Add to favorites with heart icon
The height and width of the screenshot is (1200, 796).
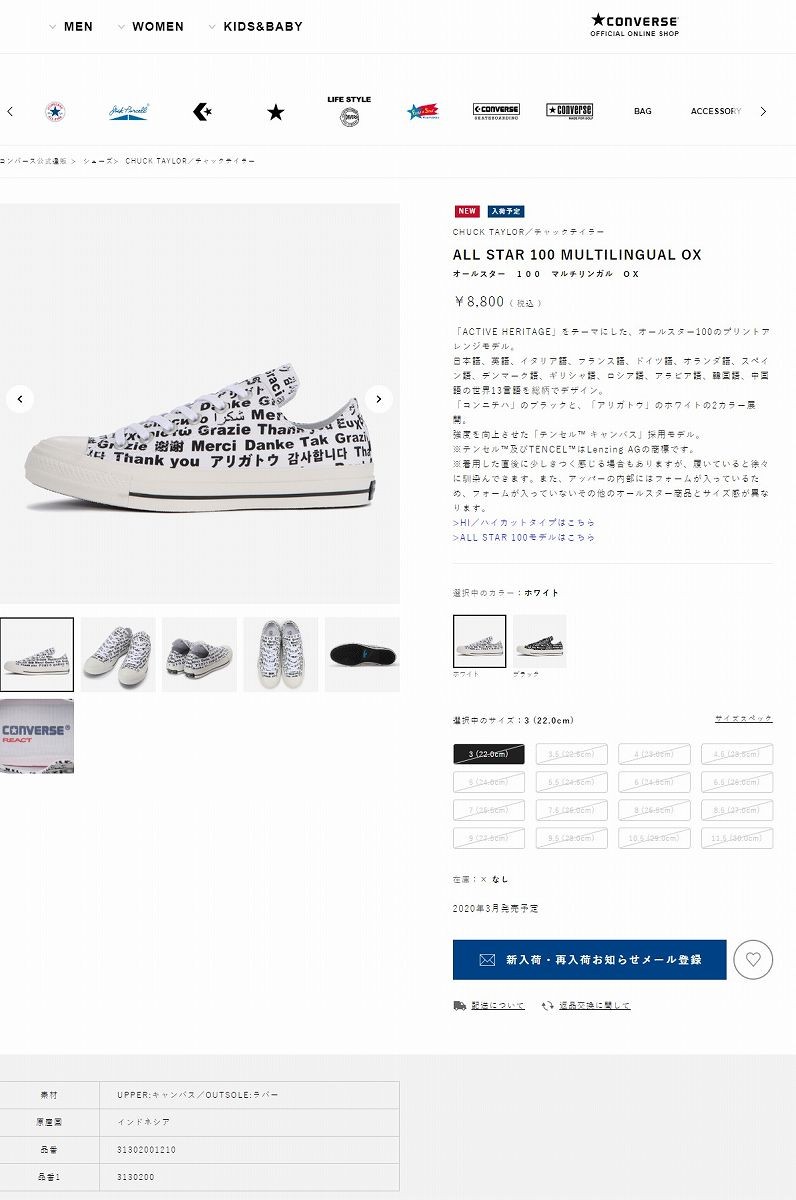753,960
